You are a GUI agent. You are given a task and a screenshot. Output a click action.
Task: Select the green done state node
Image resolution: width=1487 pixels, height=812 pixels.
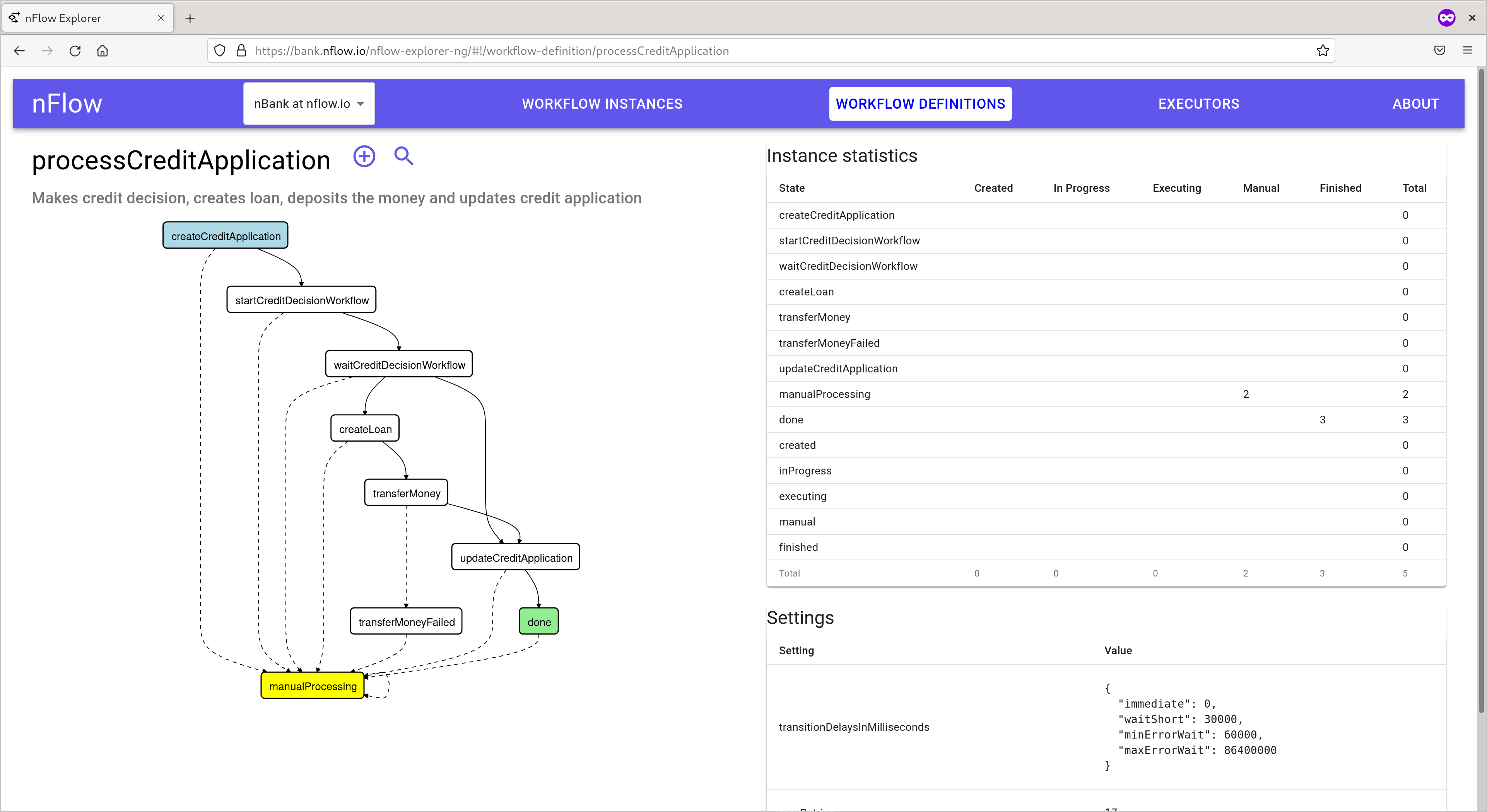pos(538,621)
